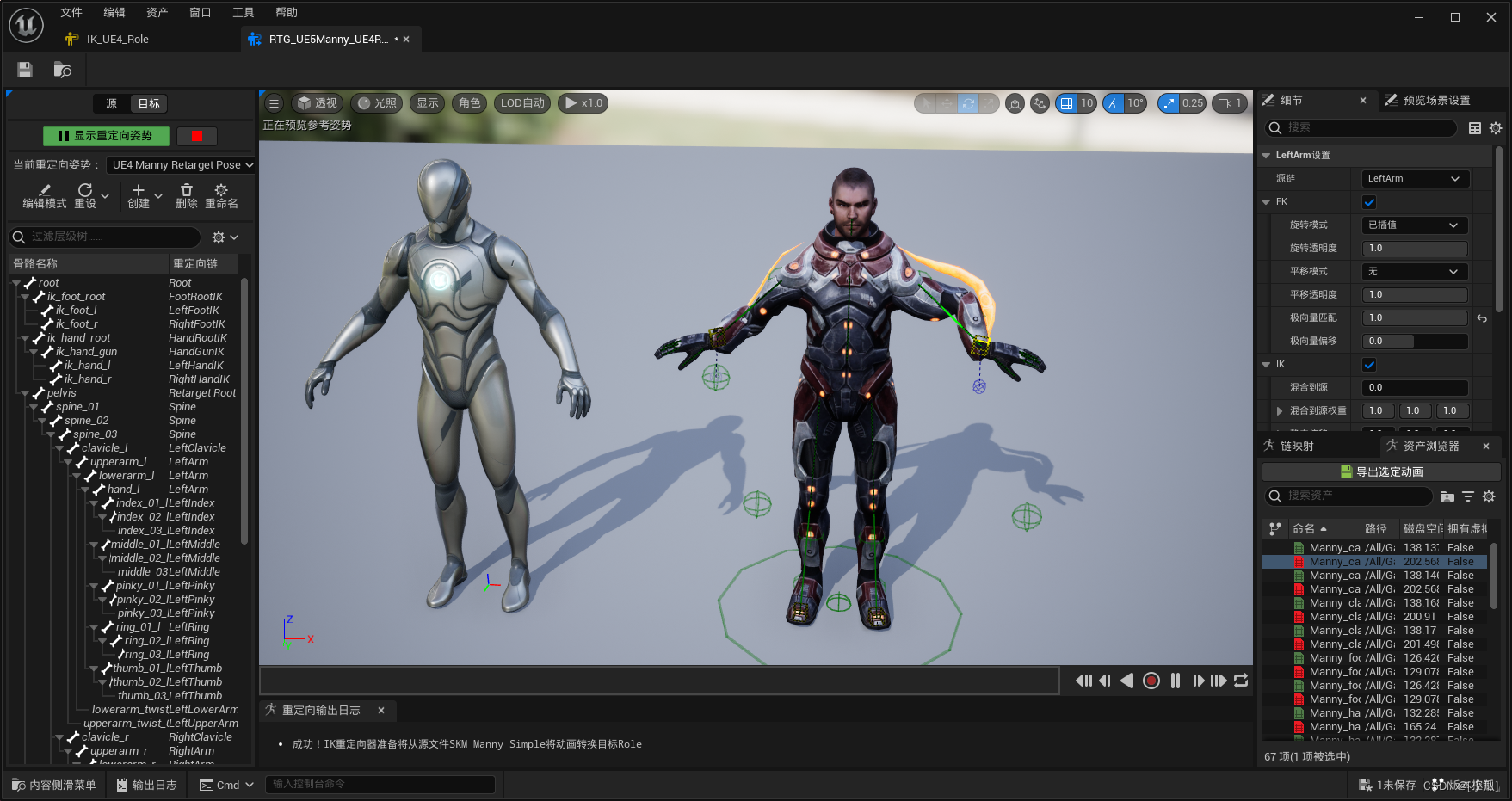Click the red stop button
Image resolution: width=1512 pixels, height=801 pixels.
tap(197, 136)
